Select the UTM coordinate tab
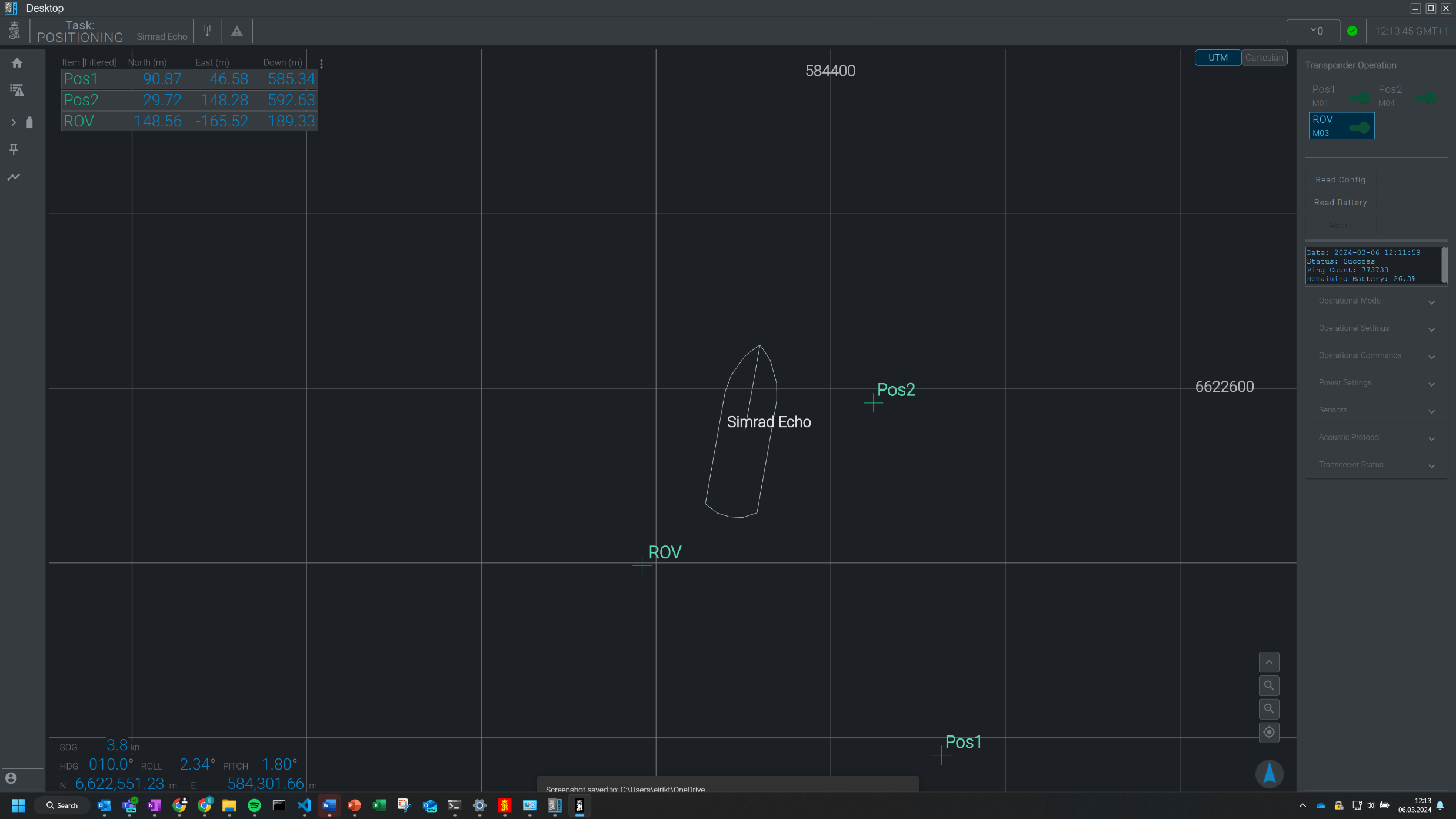Screen dimensions: 1456x819 coord(1217,58)
